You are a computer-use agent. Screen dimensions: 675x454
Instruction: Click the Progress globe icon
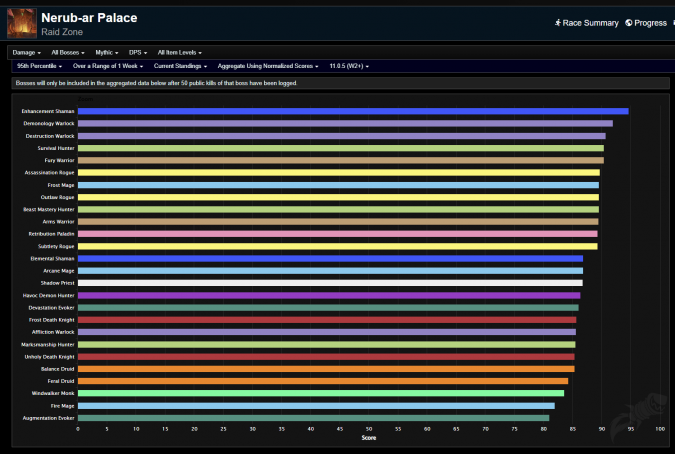629,23
